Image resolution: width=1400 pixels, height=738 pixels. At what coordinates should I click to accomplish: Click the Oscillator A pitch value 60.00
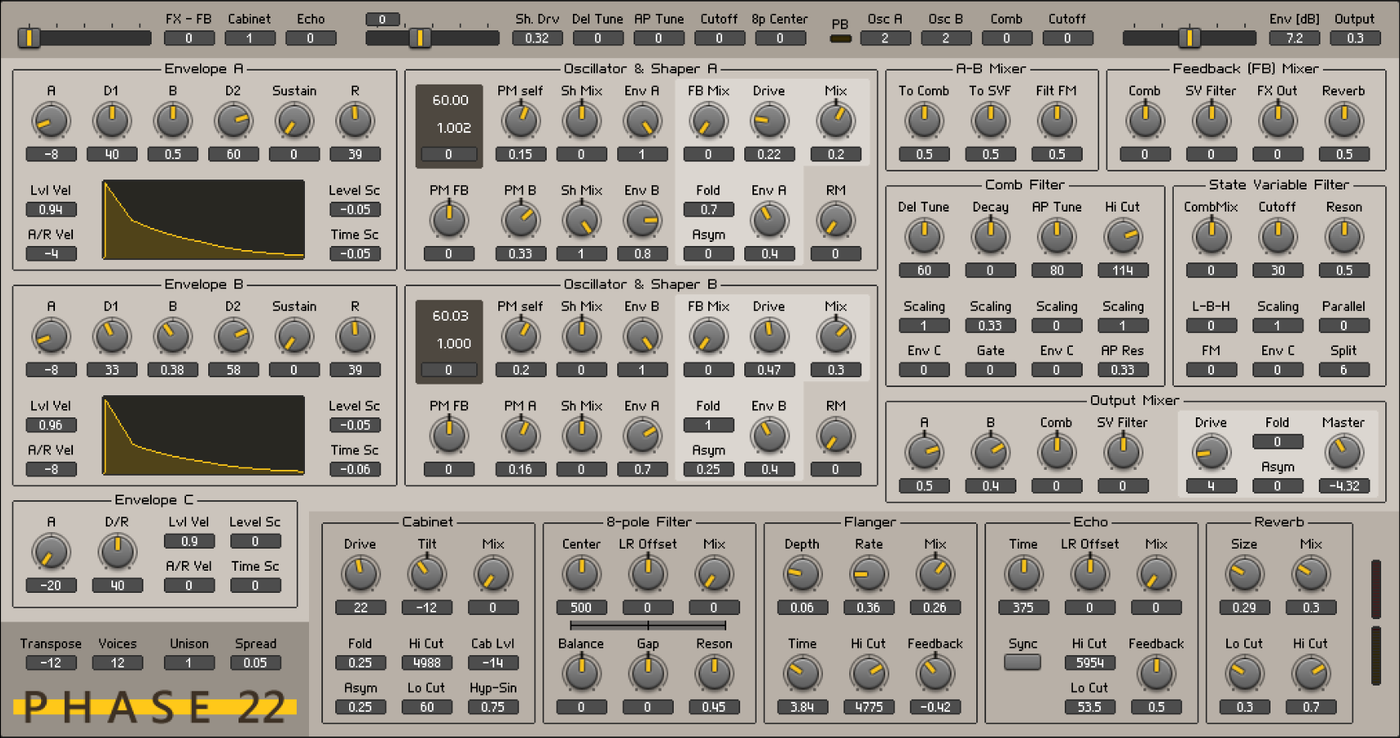click(450, 100)
